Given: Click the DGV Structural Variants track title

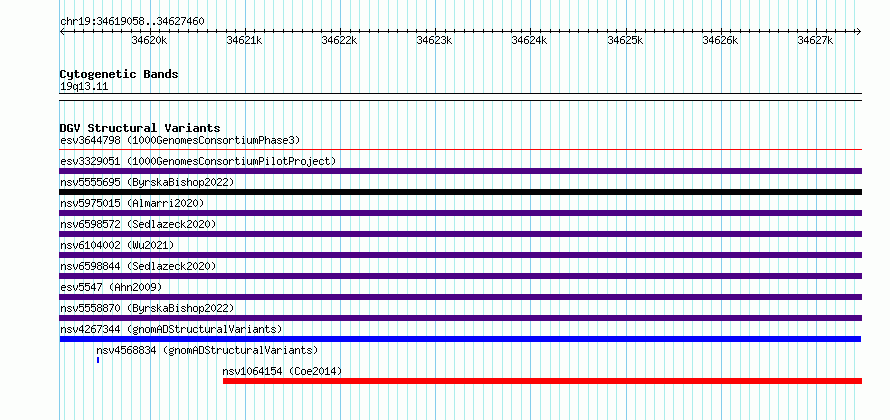Looking at the screenshot, I should [140, 128].
